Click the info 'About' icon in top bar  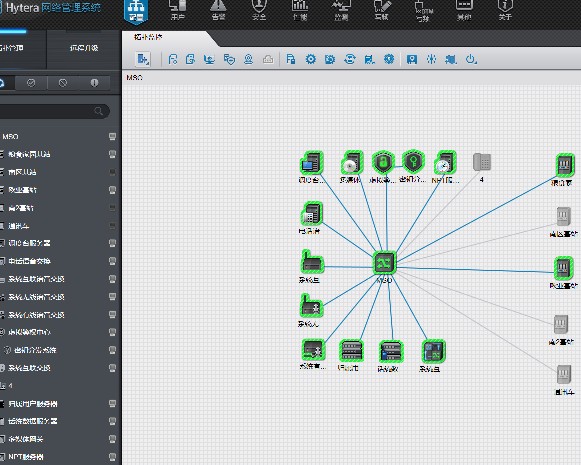click(505, 10)
